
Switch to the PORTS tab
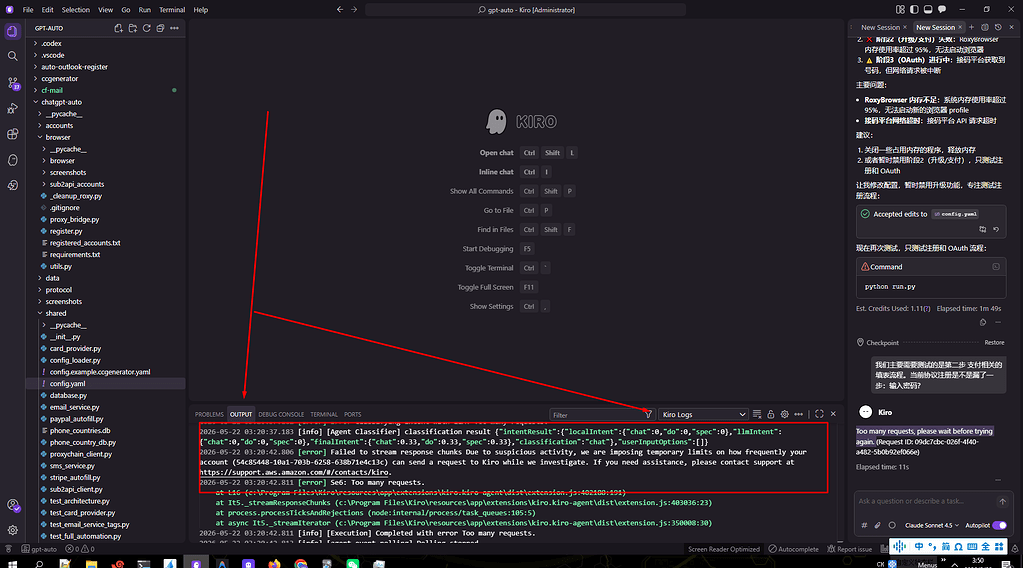[352, 414]
